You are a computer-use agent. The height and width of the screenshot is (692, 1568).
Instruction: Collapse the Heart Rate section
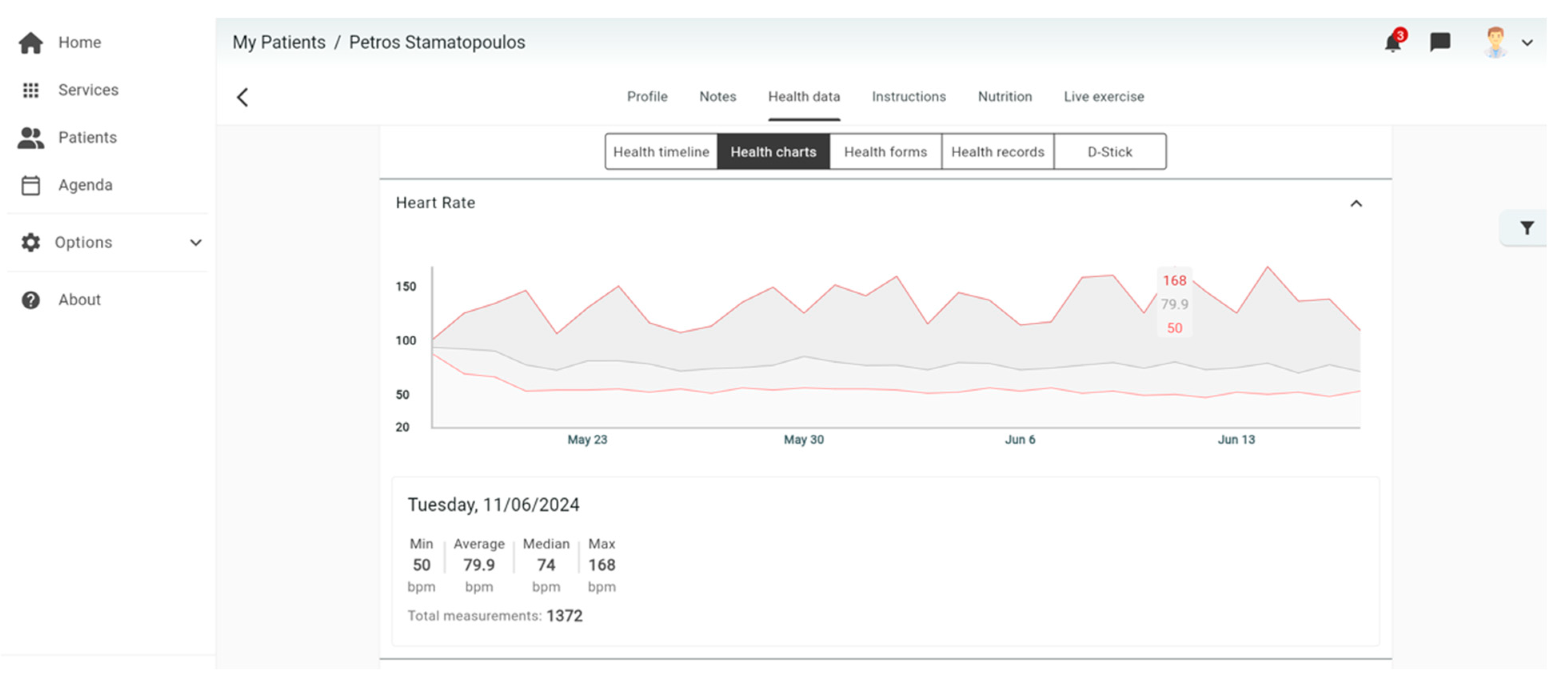1356,204
